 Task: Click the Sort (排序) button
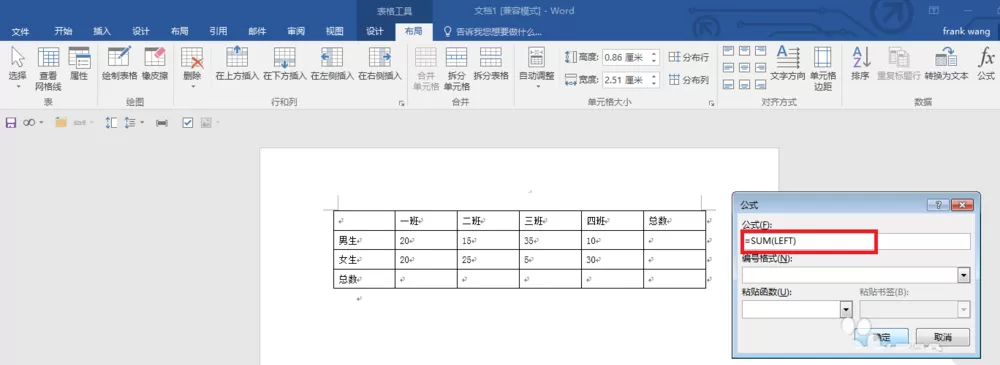[x=861, y=64]
